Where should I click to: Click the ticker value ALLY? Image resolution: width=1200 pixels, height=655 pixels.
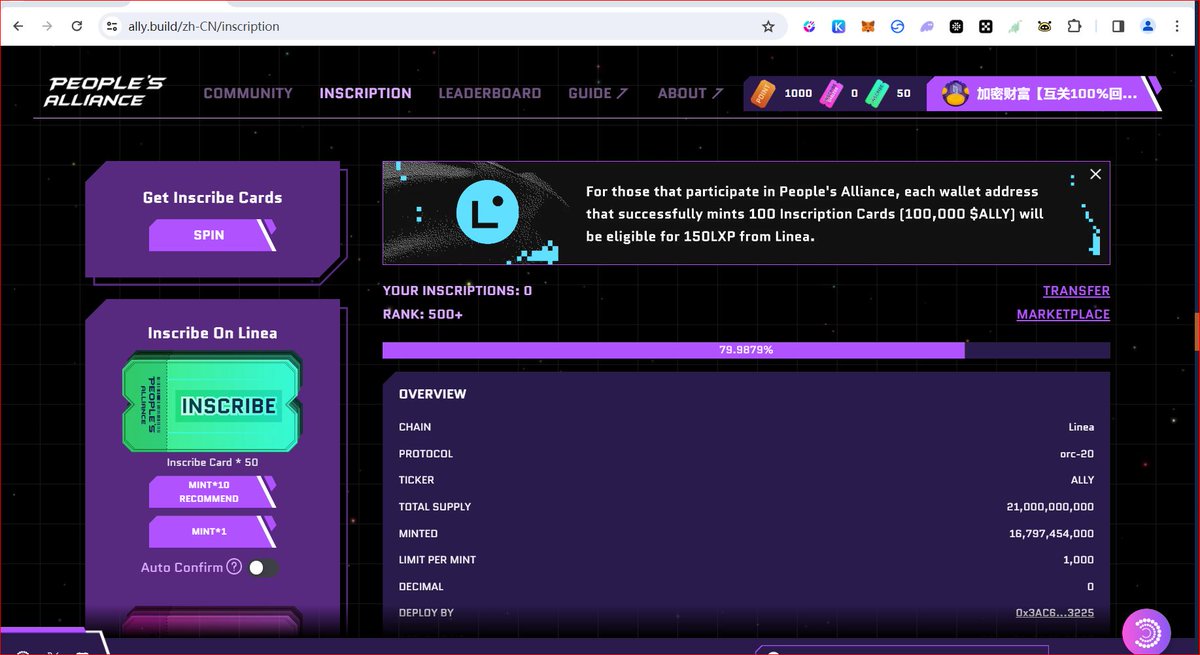pos(1082,480)
